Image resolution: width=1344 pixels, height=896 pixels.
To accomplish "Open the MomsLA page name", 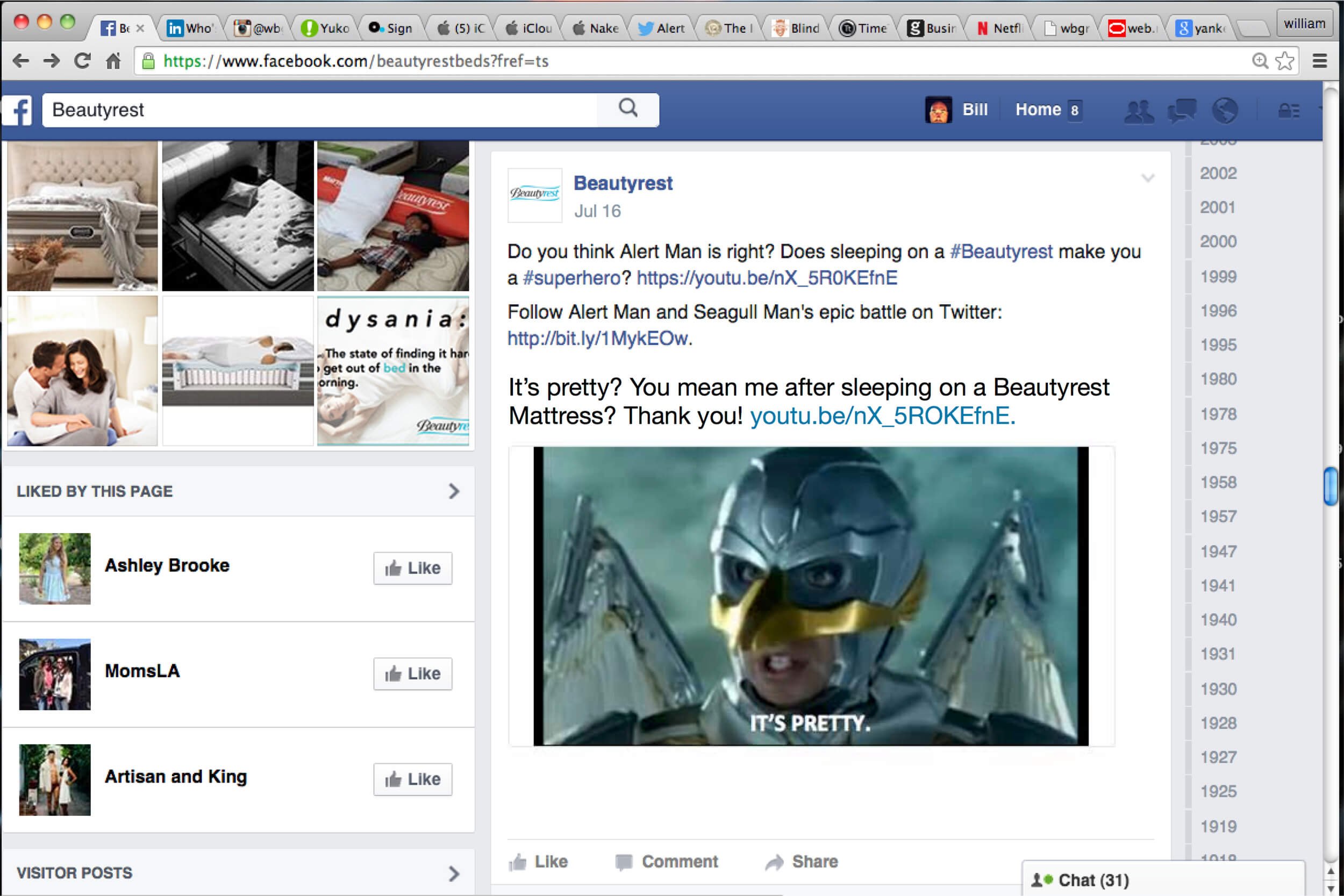I will tap(142, 671).
